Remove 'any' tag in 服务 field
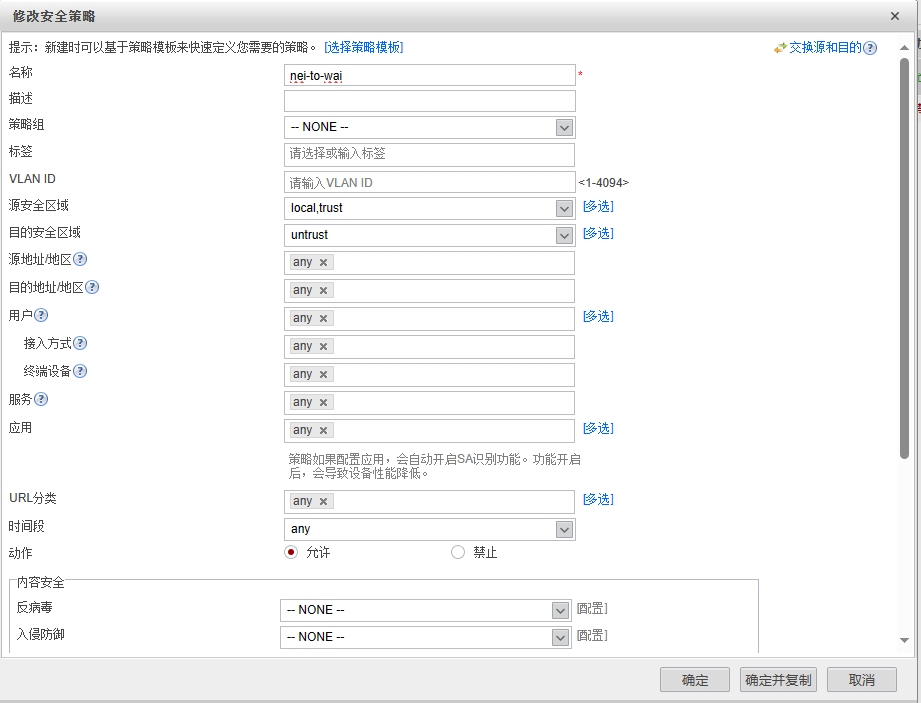The width and height of the screenshot is (921, 703). point(323,402)
